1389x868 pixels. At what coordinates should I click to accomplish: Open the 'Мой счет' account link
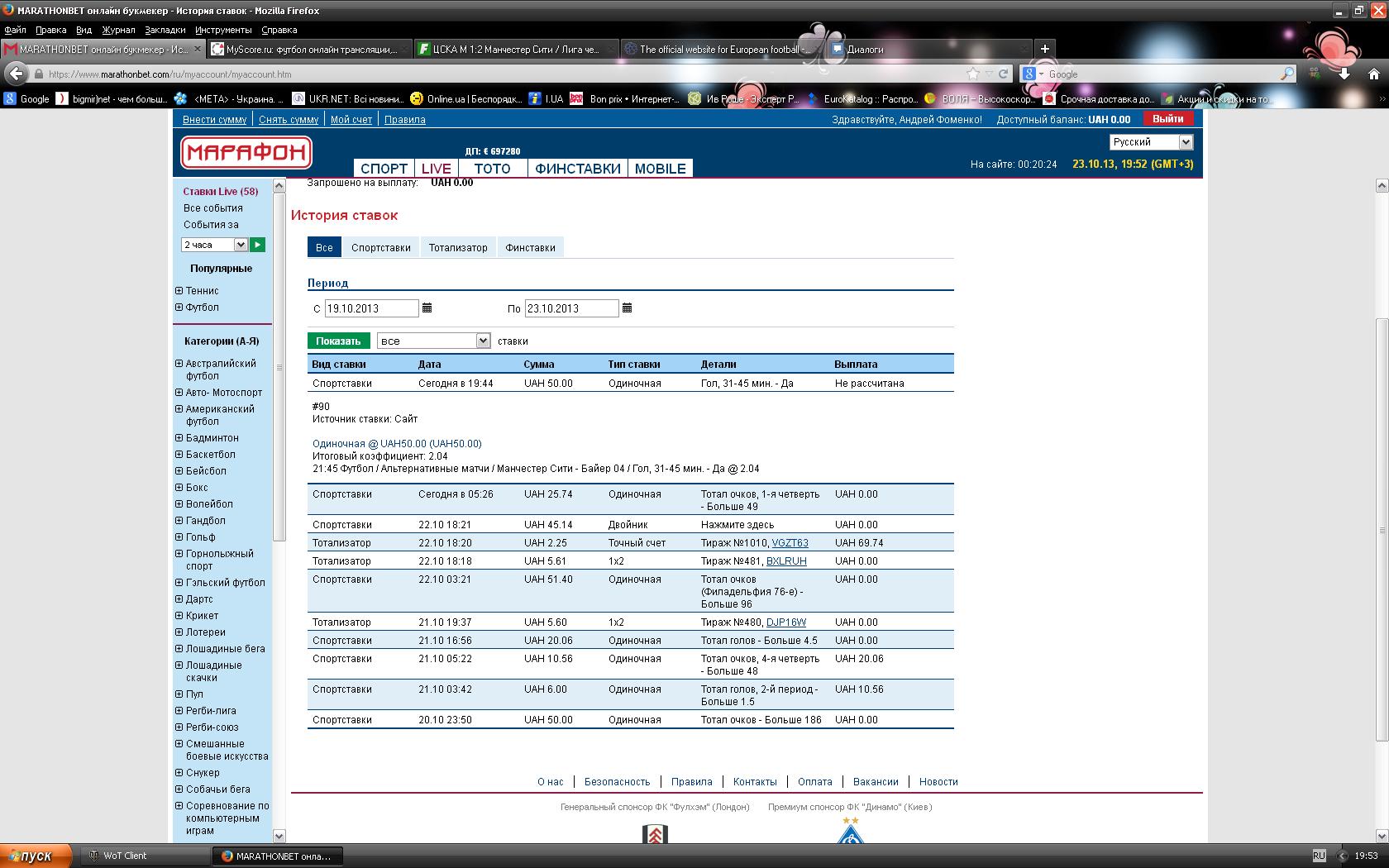351,120
